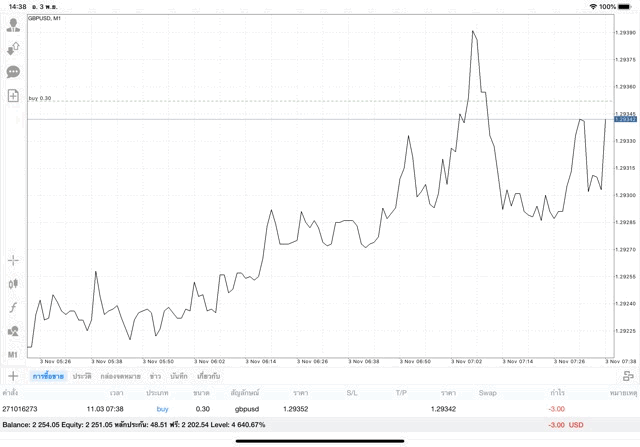
Task: Open the chat messages icon
Action: pos(13,72)
